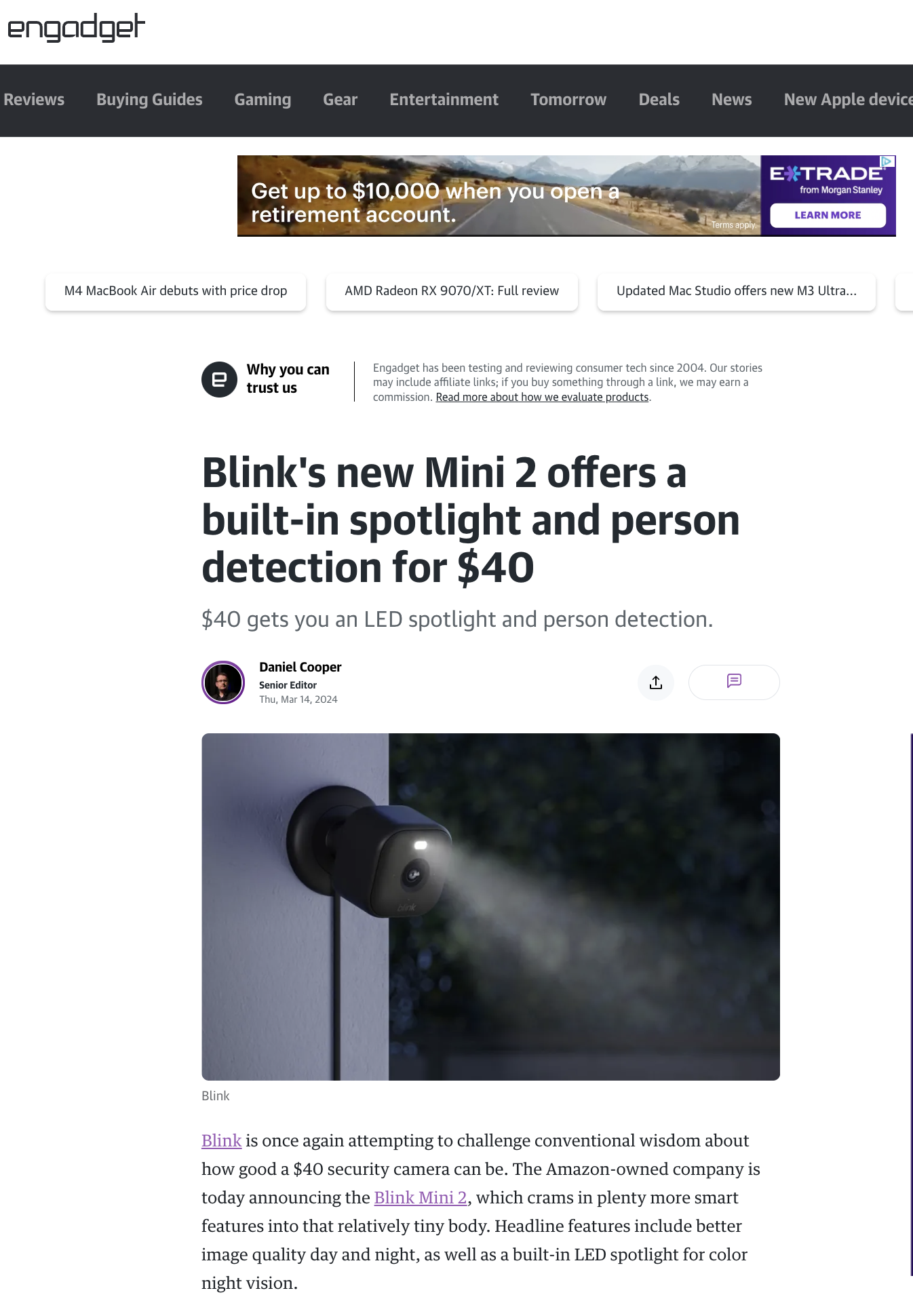Click the Engadget 'e' trust badge icon
The height and width of the screenshot is (1316, 913).
(x=219, y=379)
